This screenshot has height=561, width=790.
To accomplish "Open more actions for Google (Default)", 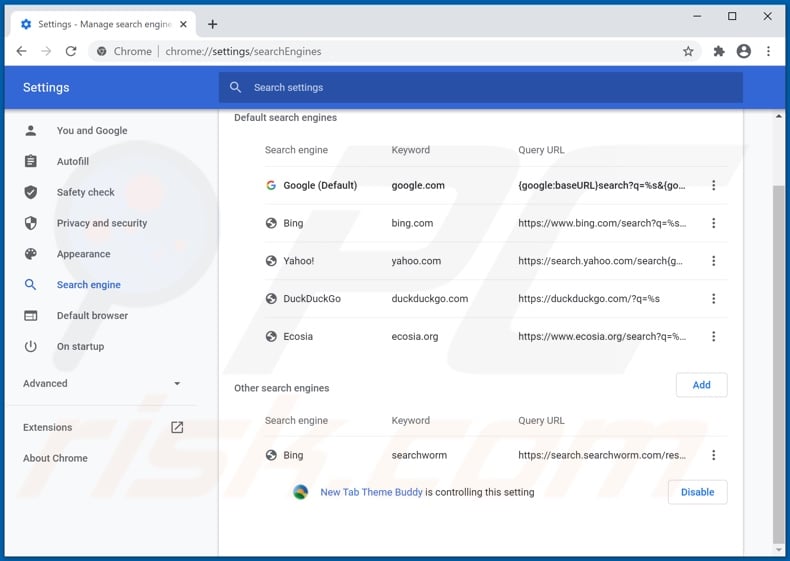I will 713,185.
